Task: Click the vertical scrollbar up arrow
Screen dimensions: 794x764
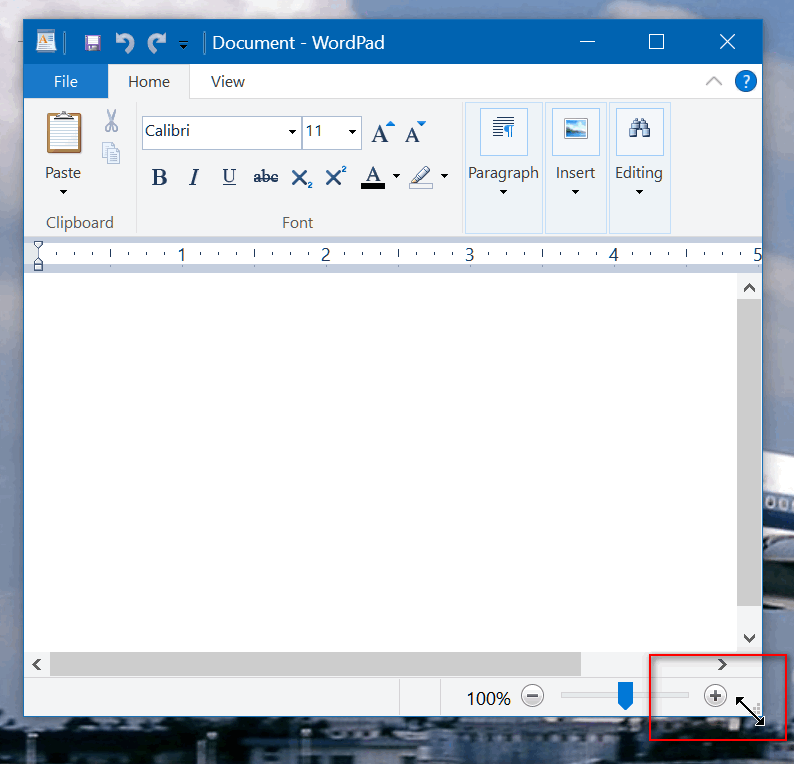Action: click(749, 288)
